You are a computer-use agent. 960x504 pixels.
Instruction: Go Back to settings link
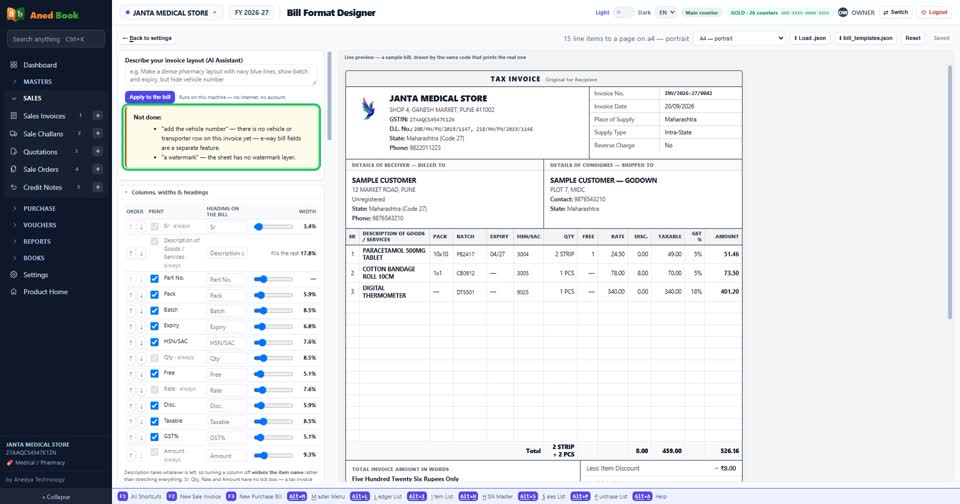point(147,38)
